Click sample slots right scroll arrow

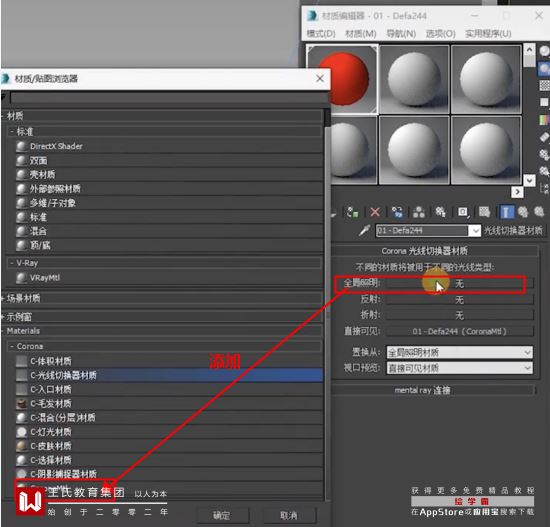click(x=517, y=192)
